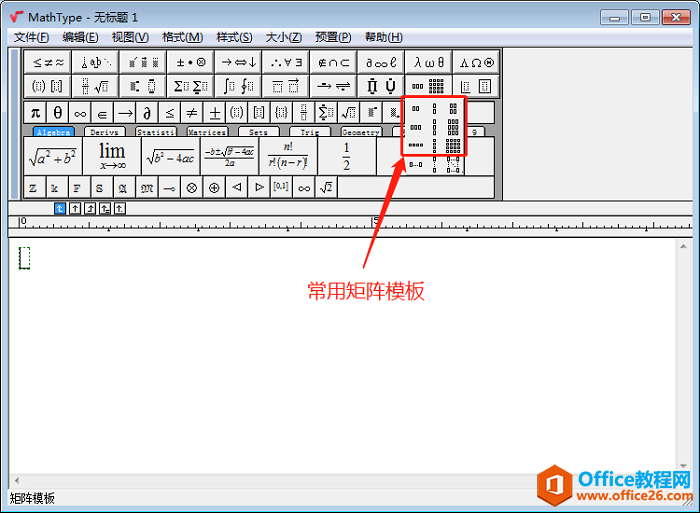
Task: Open the lowercase Greek palette (λωθ)
Action: point(429,63)
